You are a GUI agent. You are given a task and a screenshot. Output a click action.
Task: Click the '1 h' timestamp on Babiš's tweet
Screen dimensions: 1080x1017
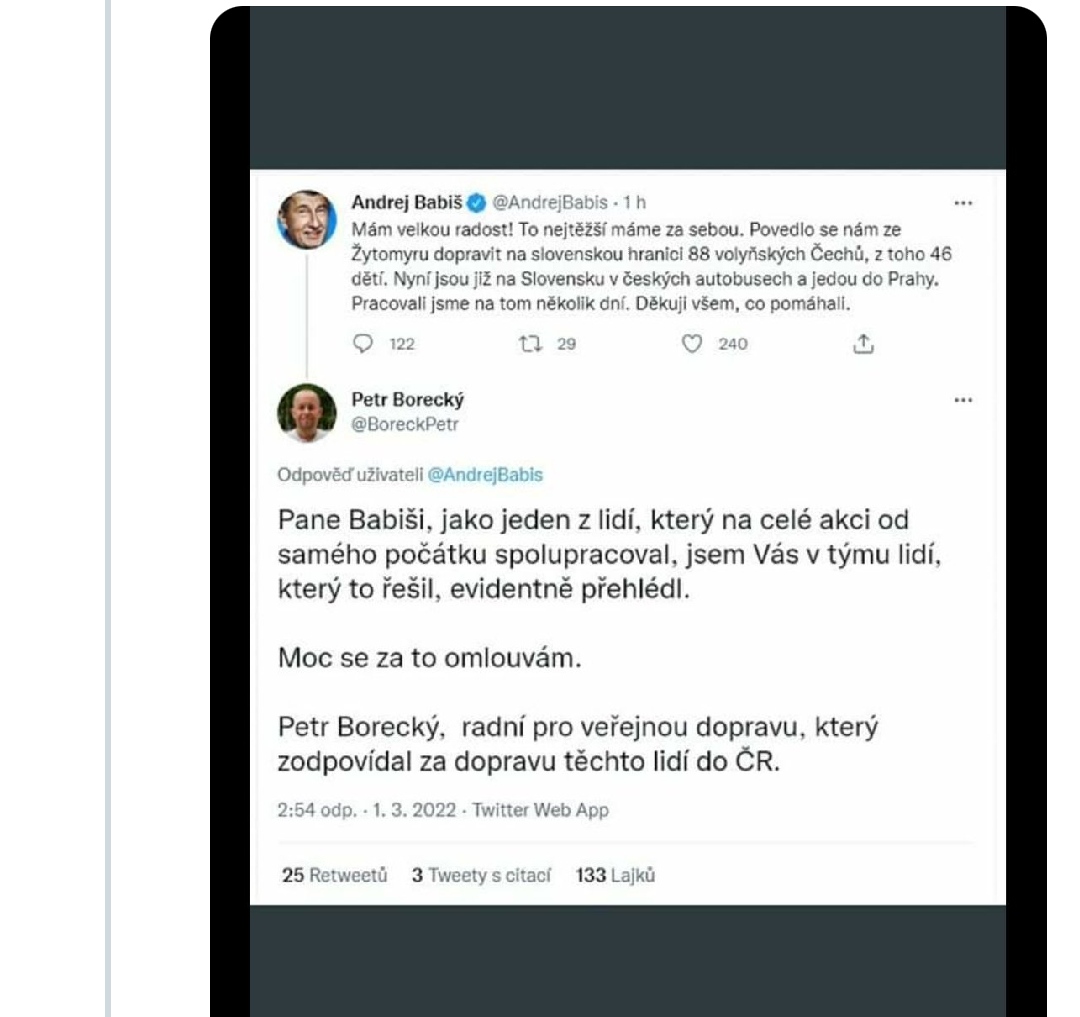pos(635,202)
